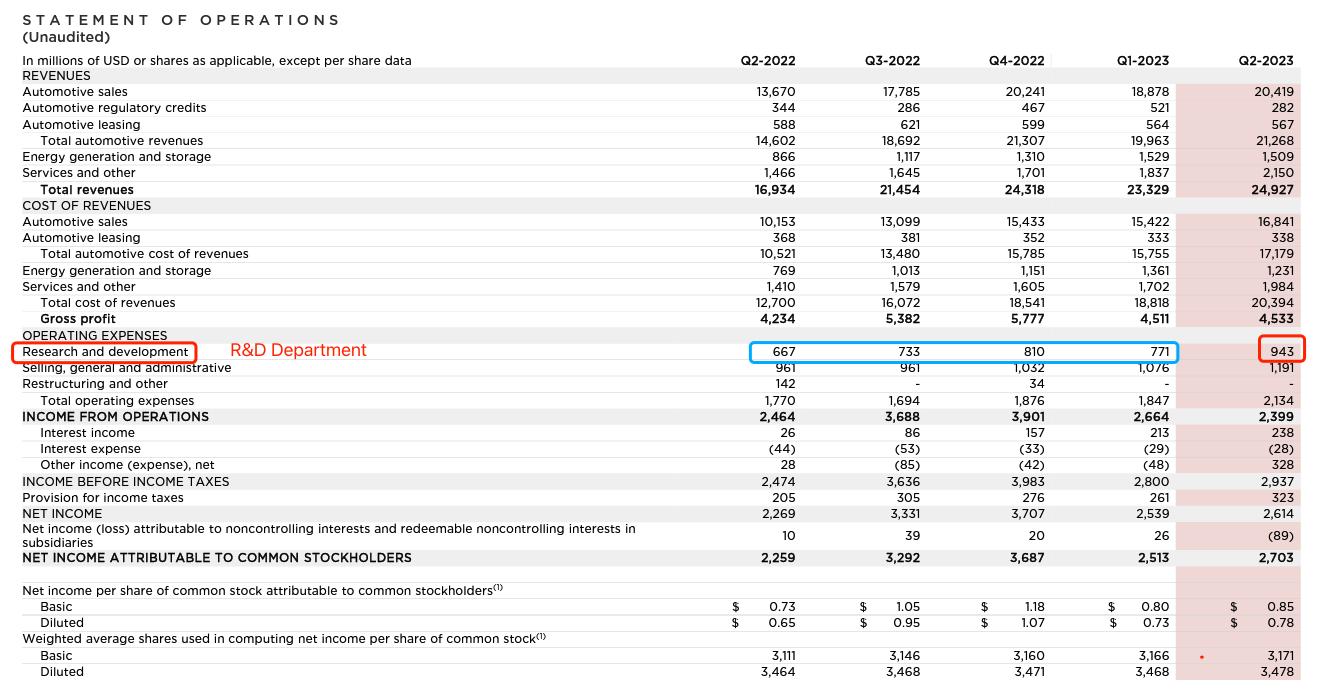
Task: Select the diluted EPS value 0.78
Action: [x=1282, y=621]
